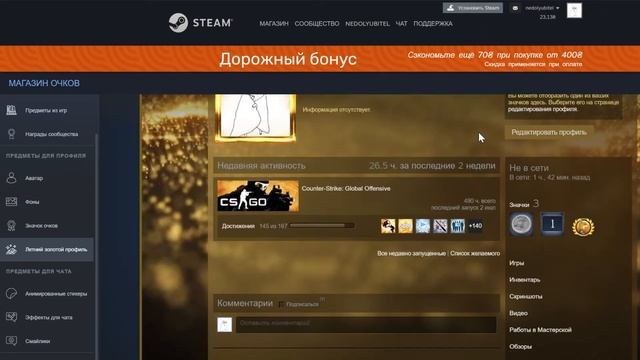Show the +140 more achievements
The image size is (640, 360).
[x=476, y=226]
